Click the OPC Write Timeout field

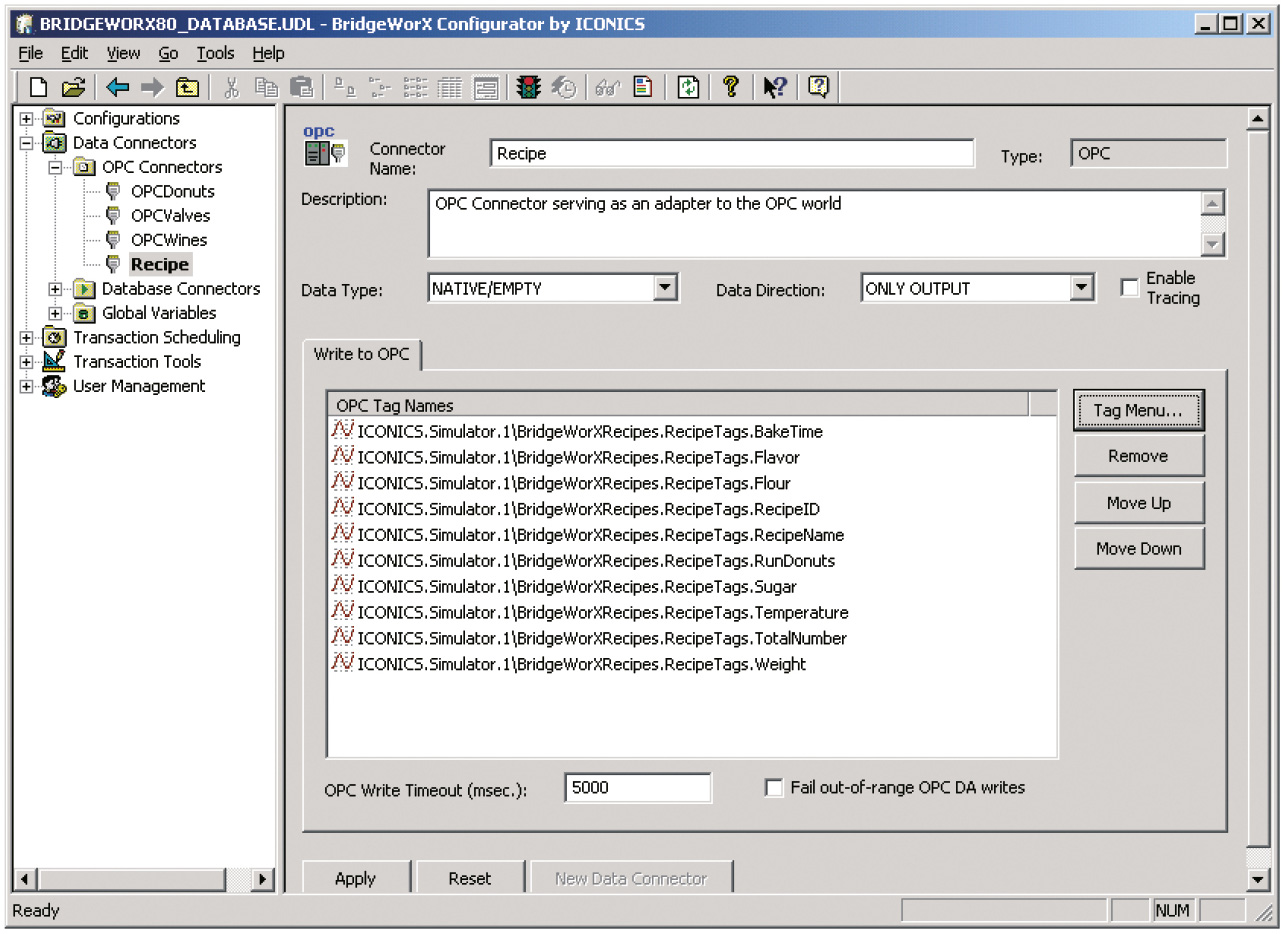click(x=638, y=787)
